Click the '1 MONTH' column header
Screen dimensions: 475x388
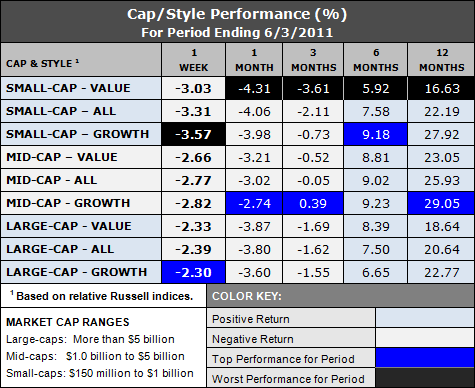254,60
